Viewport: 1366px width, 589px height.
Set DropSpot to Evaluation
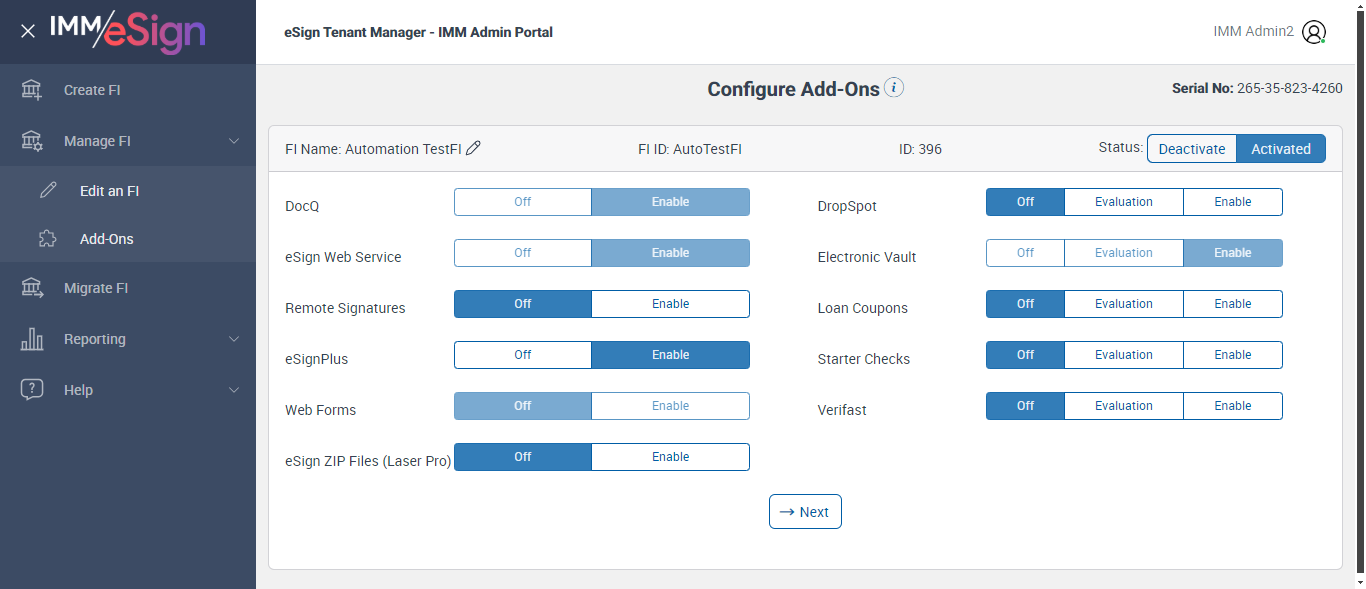click(x=1123, y=202)
